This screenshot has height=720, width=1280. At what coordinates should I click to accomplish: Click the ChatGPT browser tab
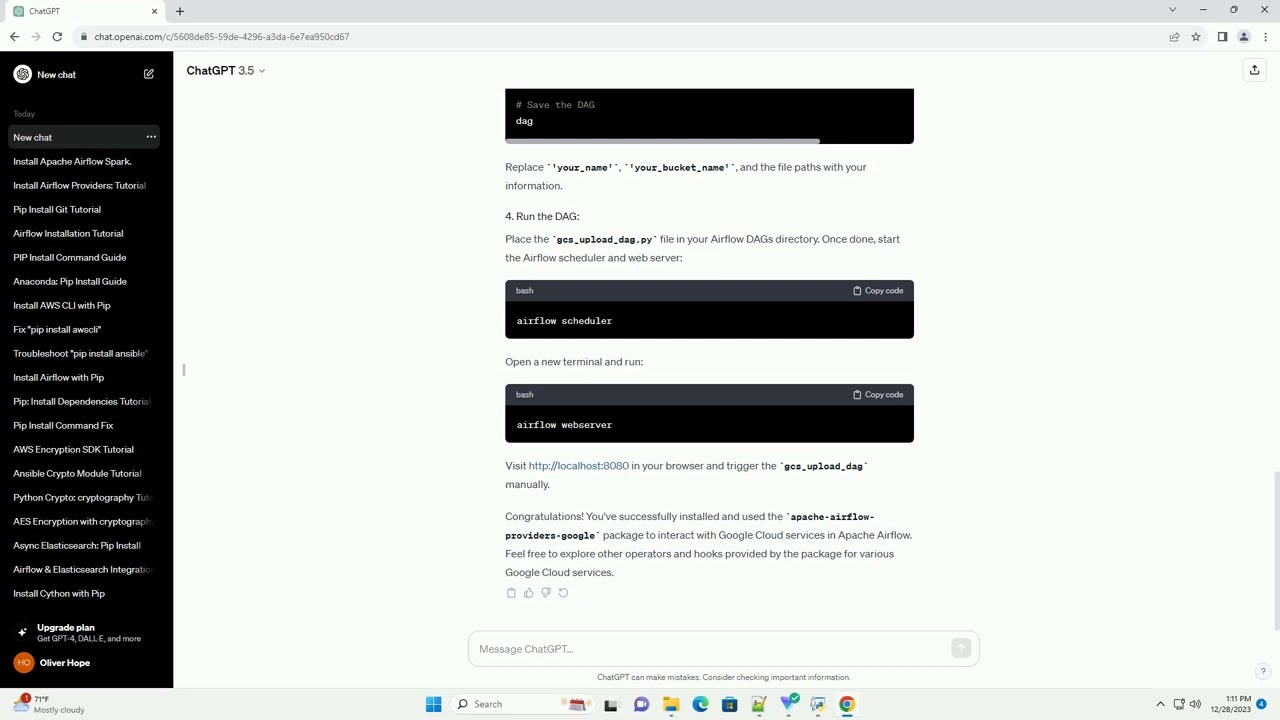tap(85, 11)
